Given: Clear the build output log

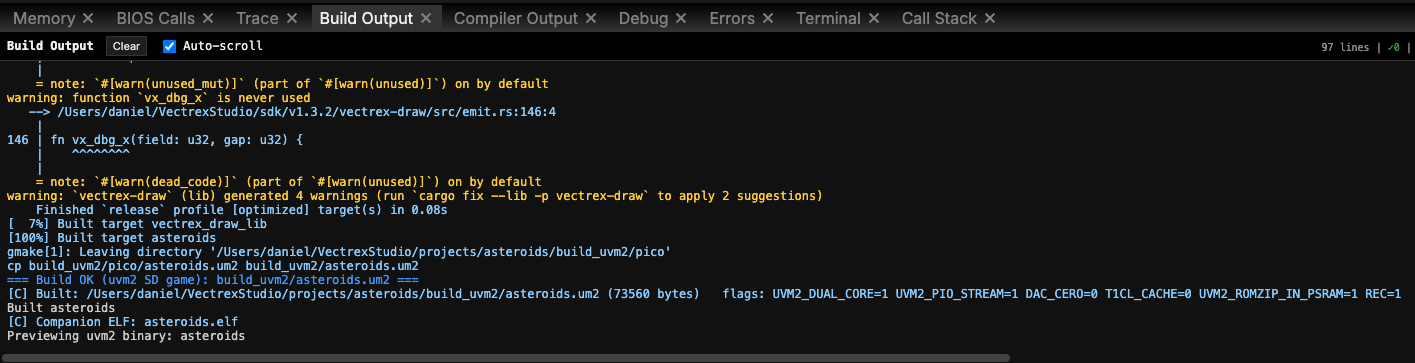Looking at the screenshot, I should tap(126, 46).
